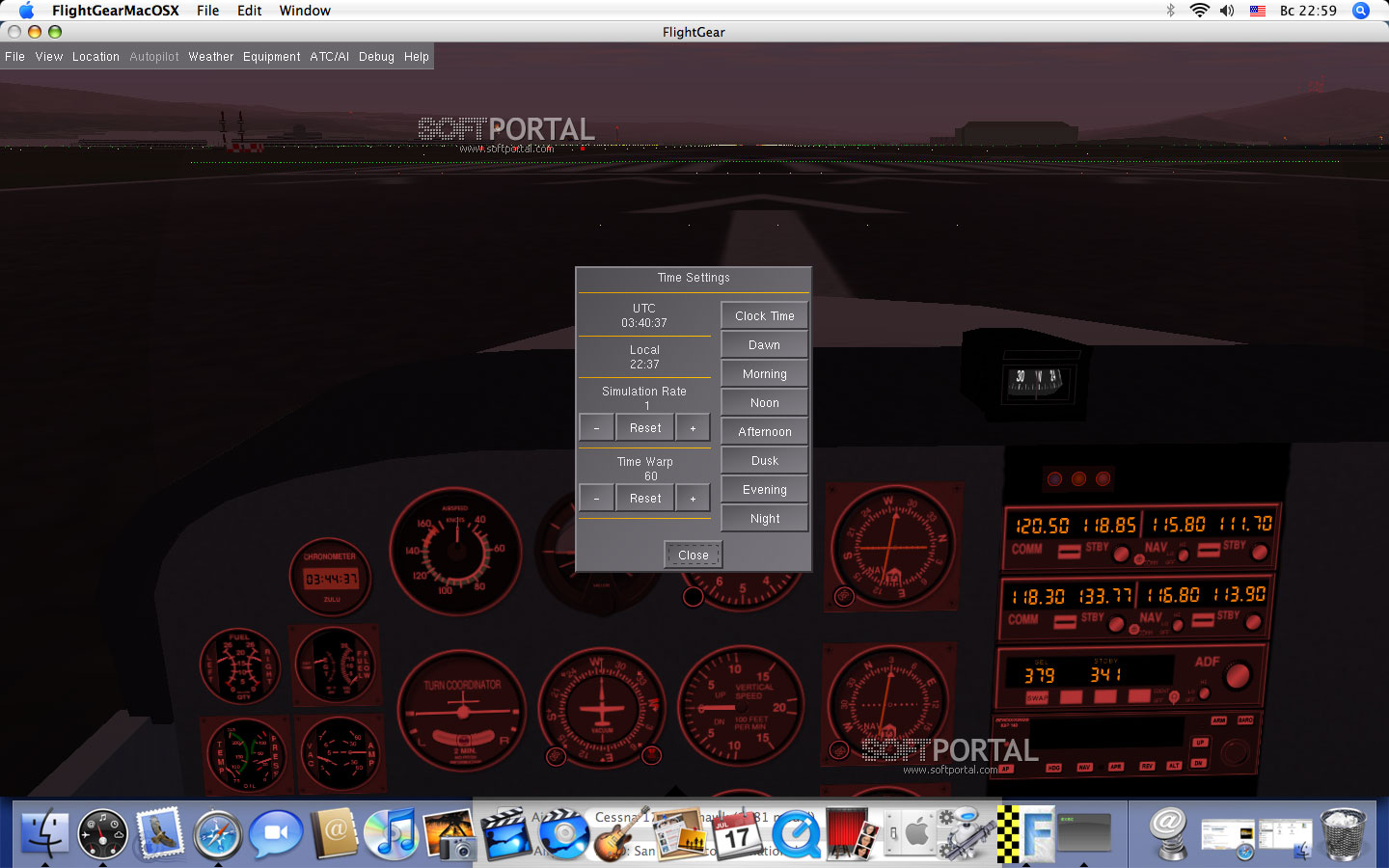Screen dimensions: 1389x868
Task: Open the Debug menu
Action: coord(376,57)
